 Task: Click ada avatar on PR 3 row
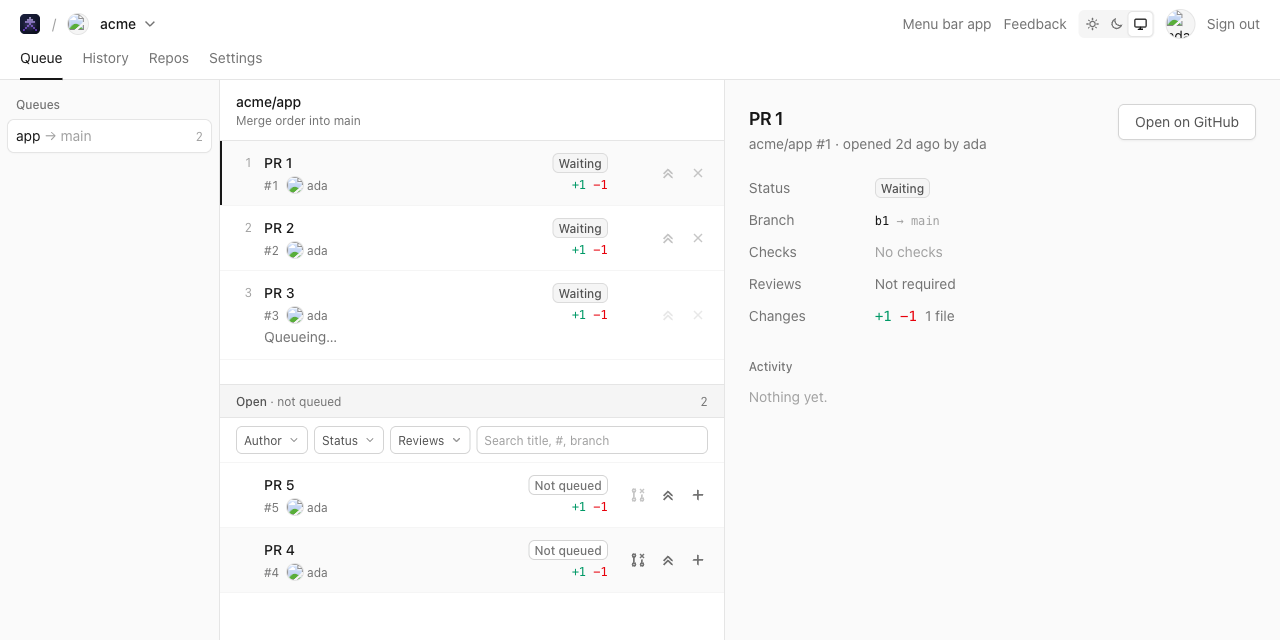coord(295,315)
